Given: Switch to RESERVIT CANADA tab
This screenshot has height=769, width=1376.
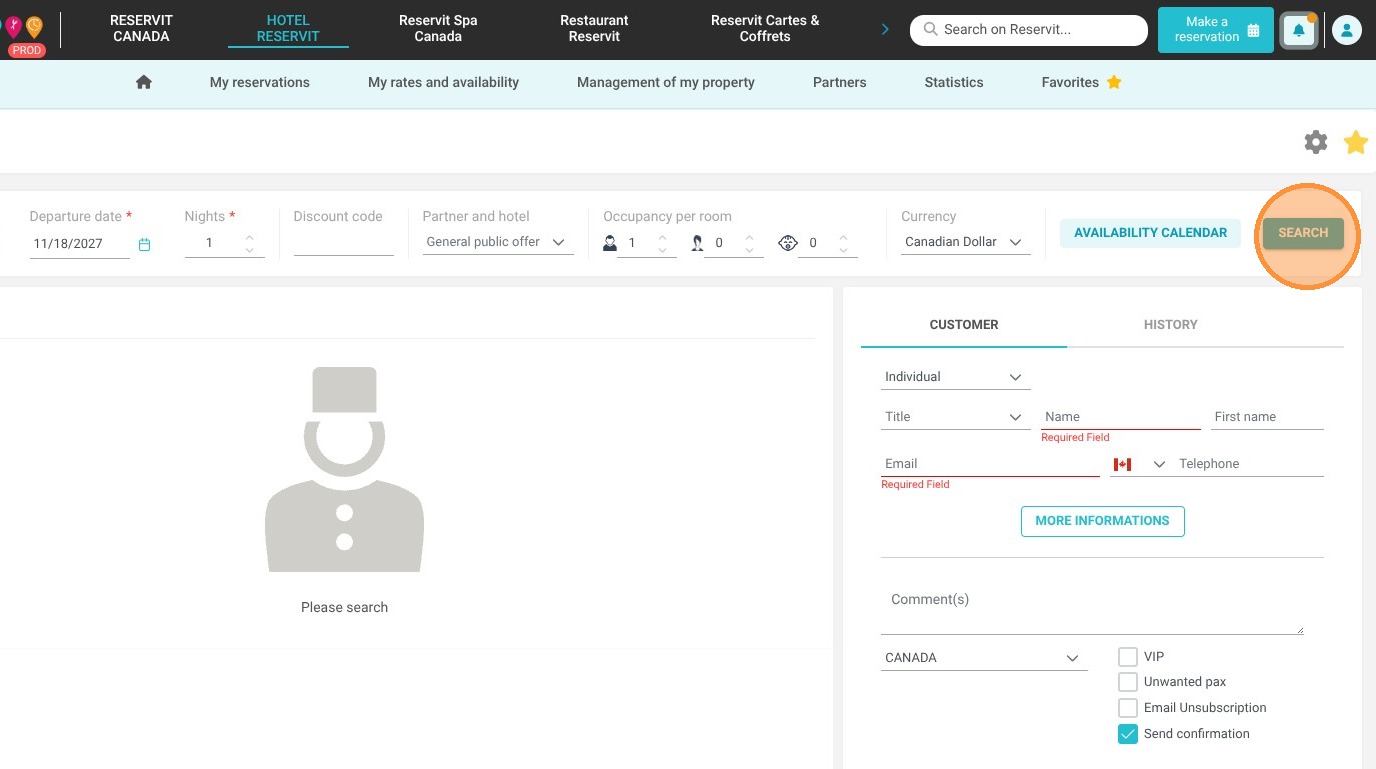Looking at the screenshot, I should click(141, 28).
